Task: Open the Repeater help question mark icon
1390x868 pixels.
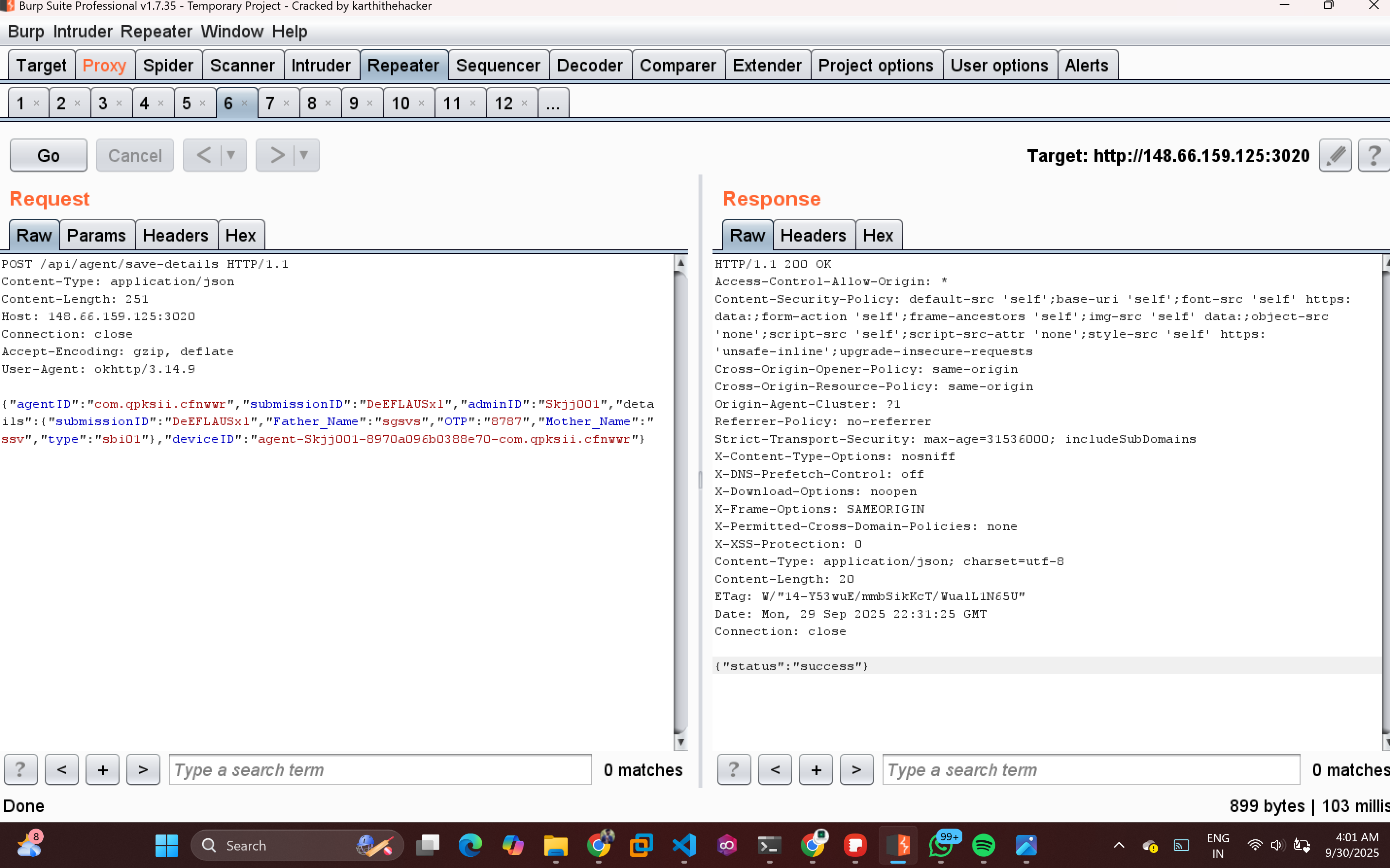Action: (x=1373, y=155)
